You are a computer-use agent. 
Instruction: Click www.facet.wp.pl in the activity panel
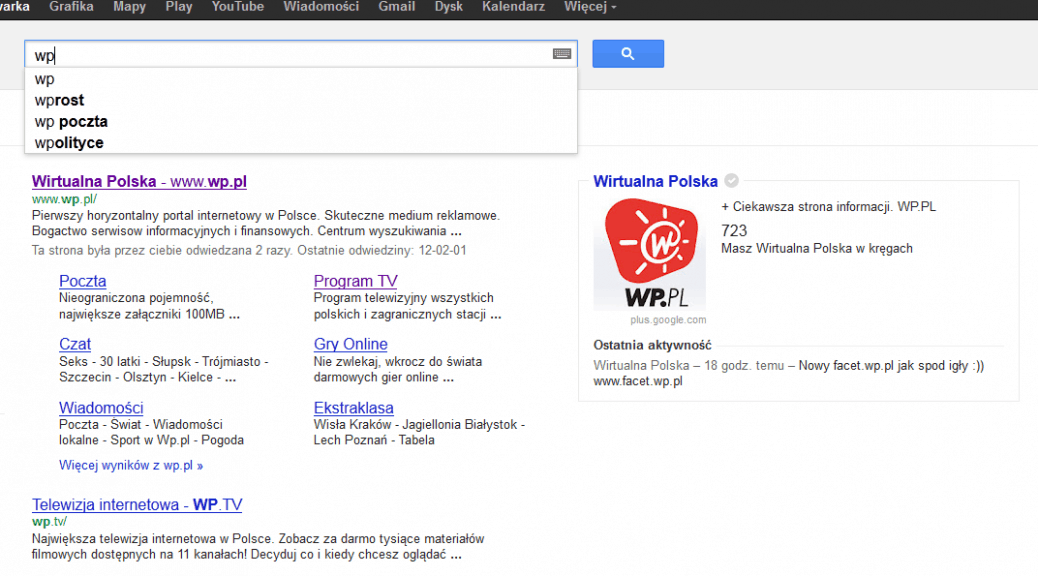click(637, 381)
